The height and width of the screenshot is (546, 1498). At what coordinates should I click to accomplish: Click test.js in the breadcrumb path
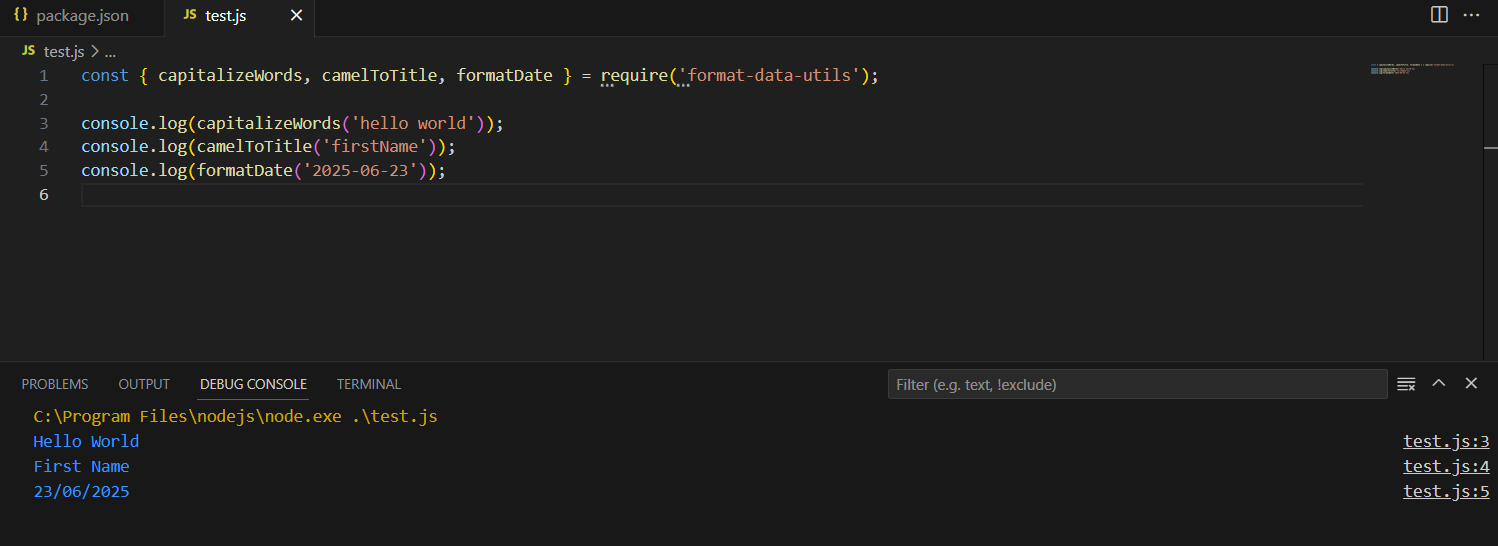(64, 51)
